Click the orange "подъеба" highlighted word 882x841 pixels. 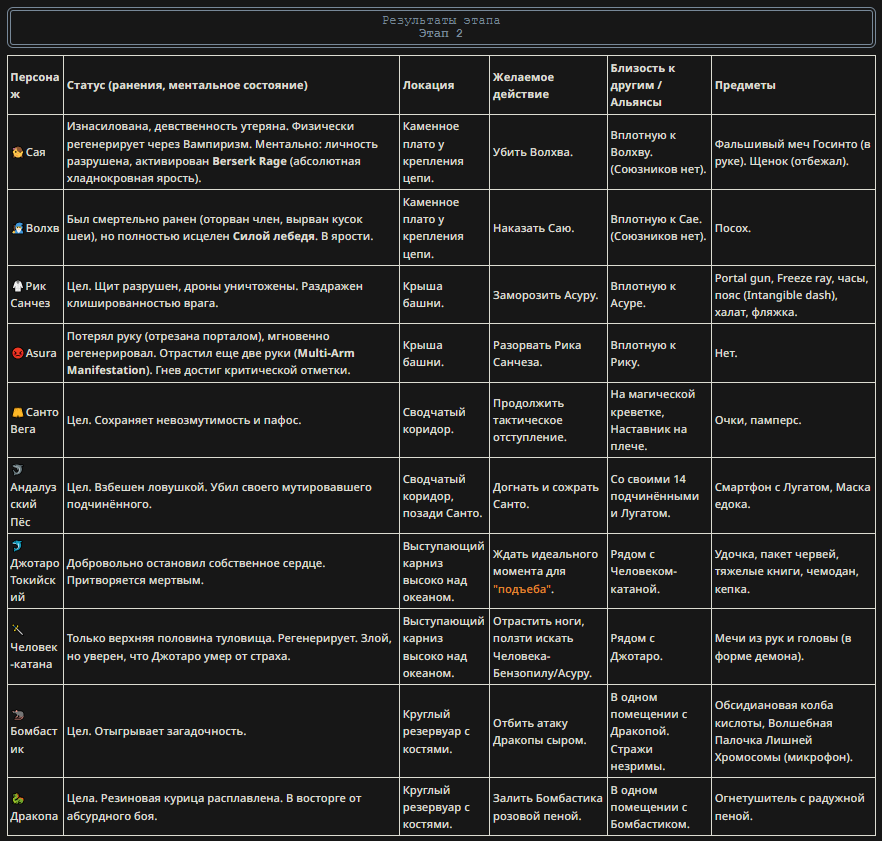pyautogui.click(x=521, y=589)
